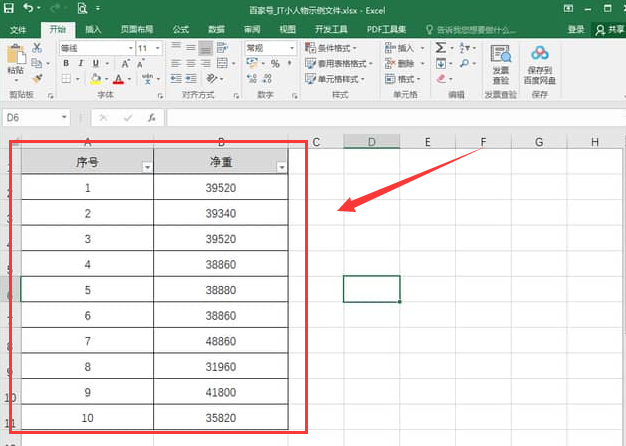Toggle italic formatting

tap(80, 63)
